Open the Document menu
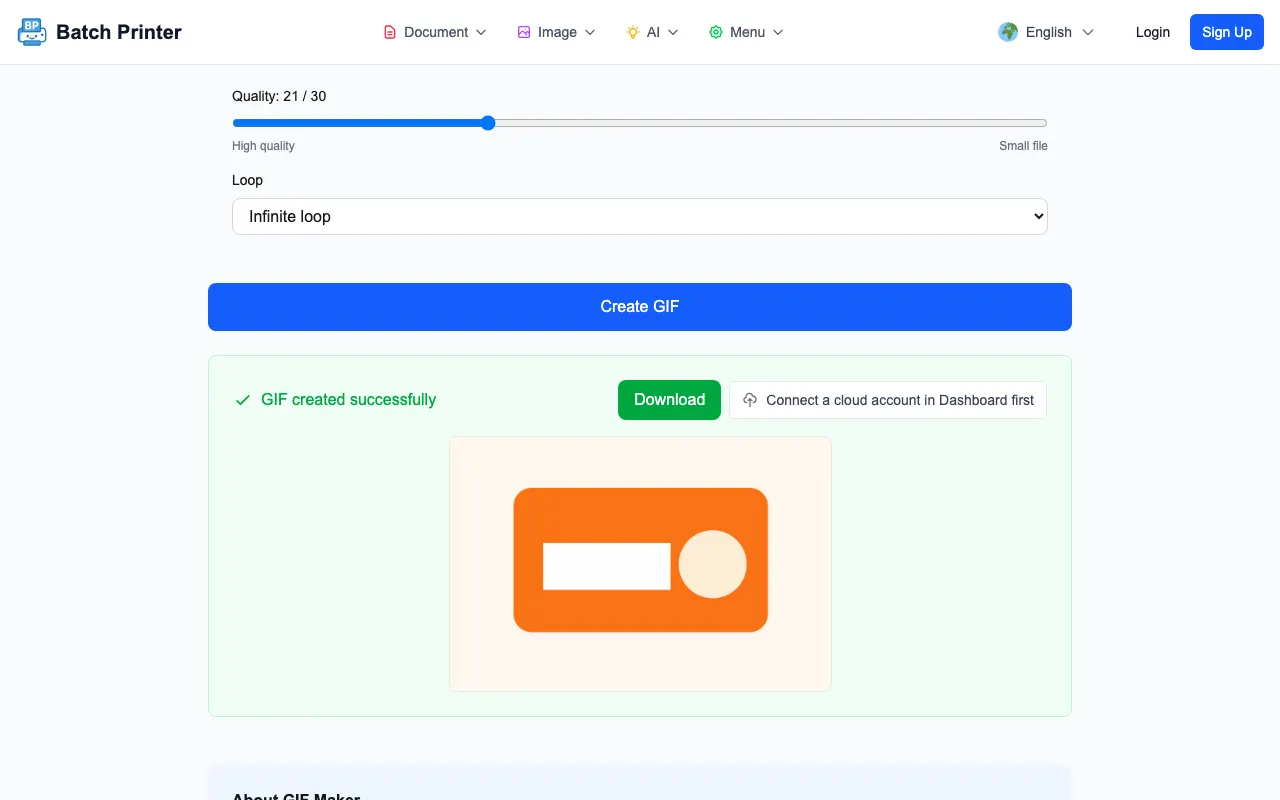Image resolution: width=1280 pixels, height=800 pixels. pyautogui.click(x=435, y=32)
